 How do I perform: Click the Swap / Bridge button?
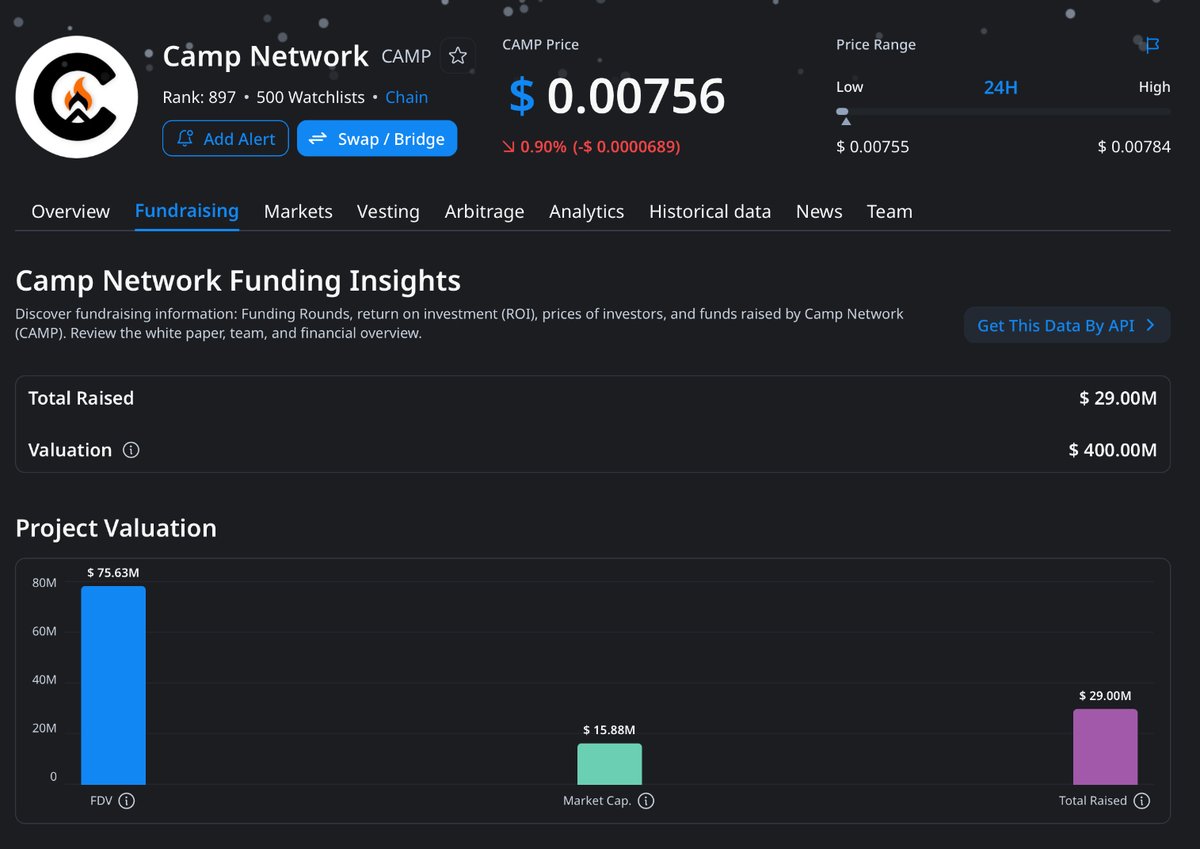[x=377, y=138]
